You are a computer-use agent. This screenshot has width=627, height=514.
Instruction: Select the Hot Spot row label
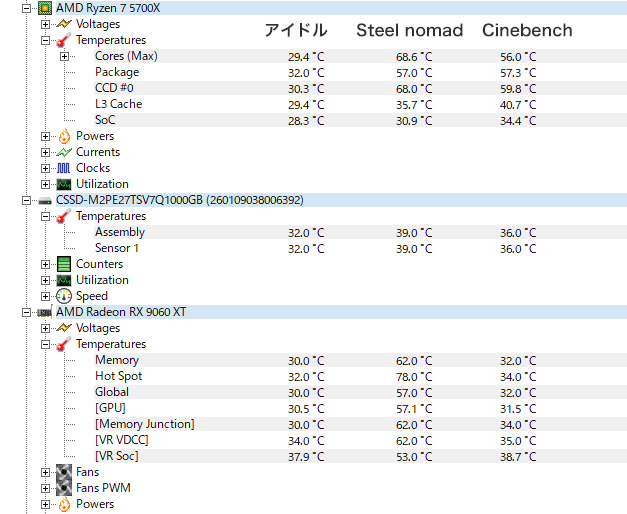(119, 376)
